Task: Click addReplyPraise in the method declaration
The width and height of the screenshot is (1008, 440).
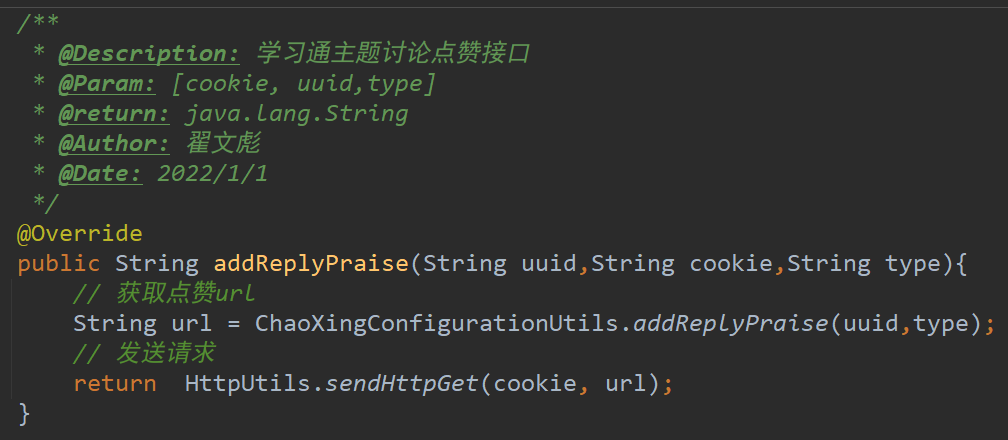Action: [x=311, y=264]
